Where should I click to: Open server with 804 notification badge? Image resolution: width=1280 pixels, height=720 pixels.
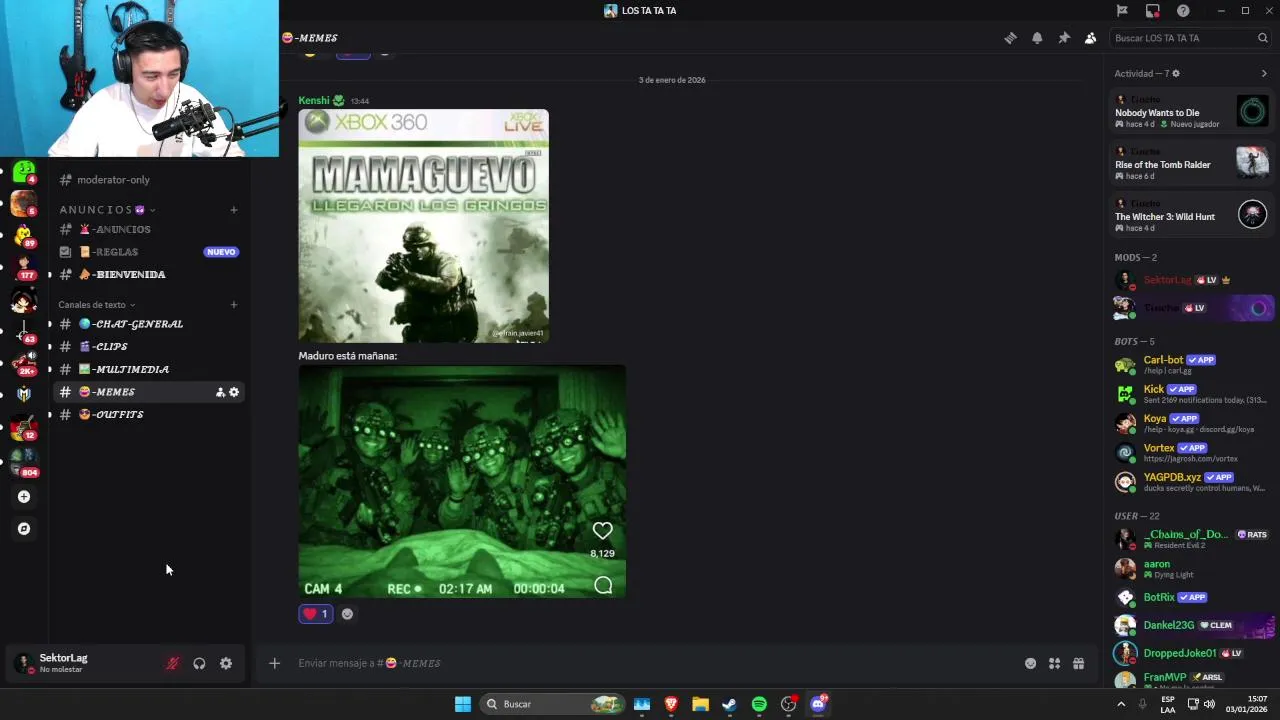tap(24, 462)
